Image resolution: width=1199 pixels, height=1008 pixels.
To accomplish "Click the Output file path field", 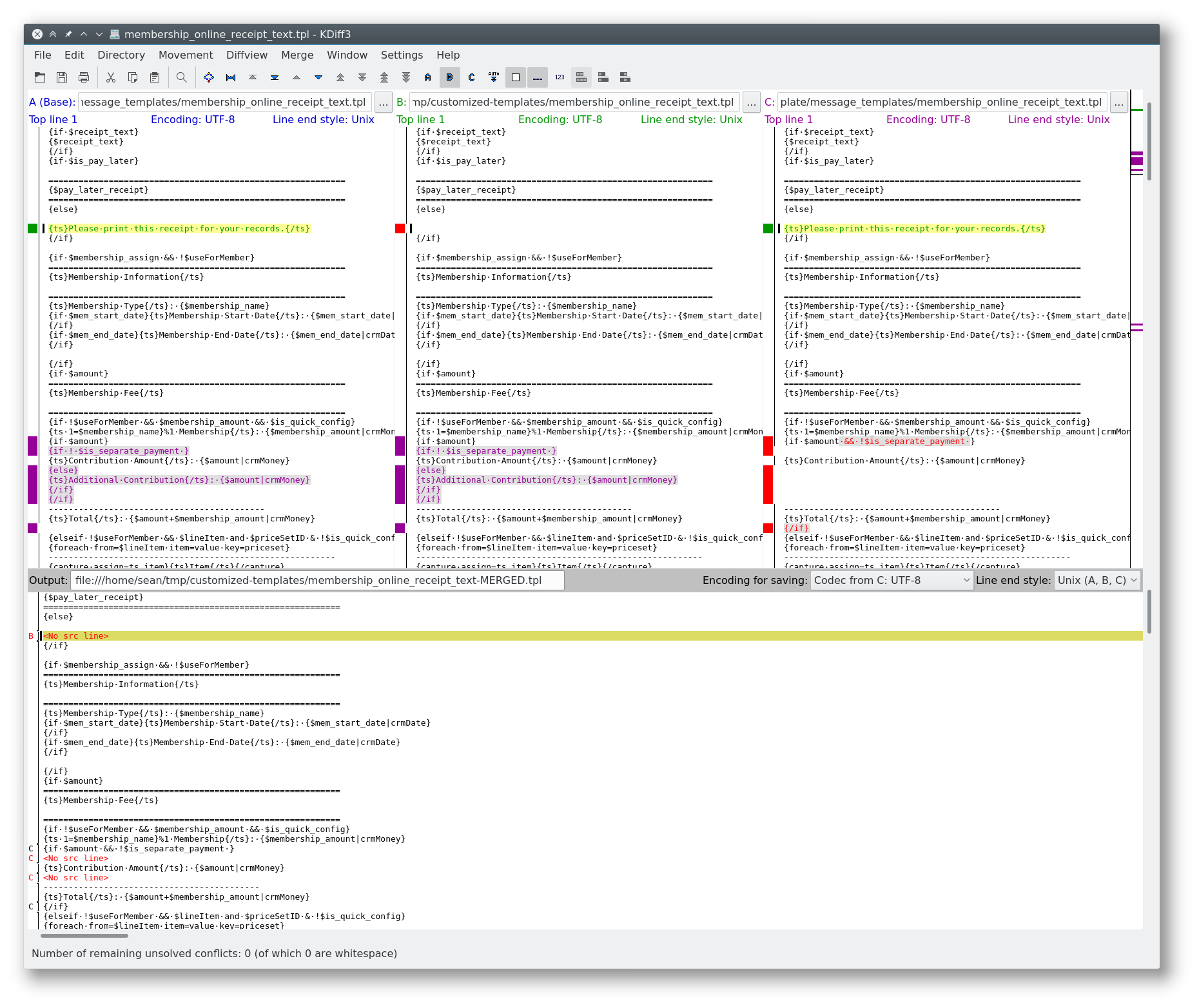I will (x=317, y=580).
